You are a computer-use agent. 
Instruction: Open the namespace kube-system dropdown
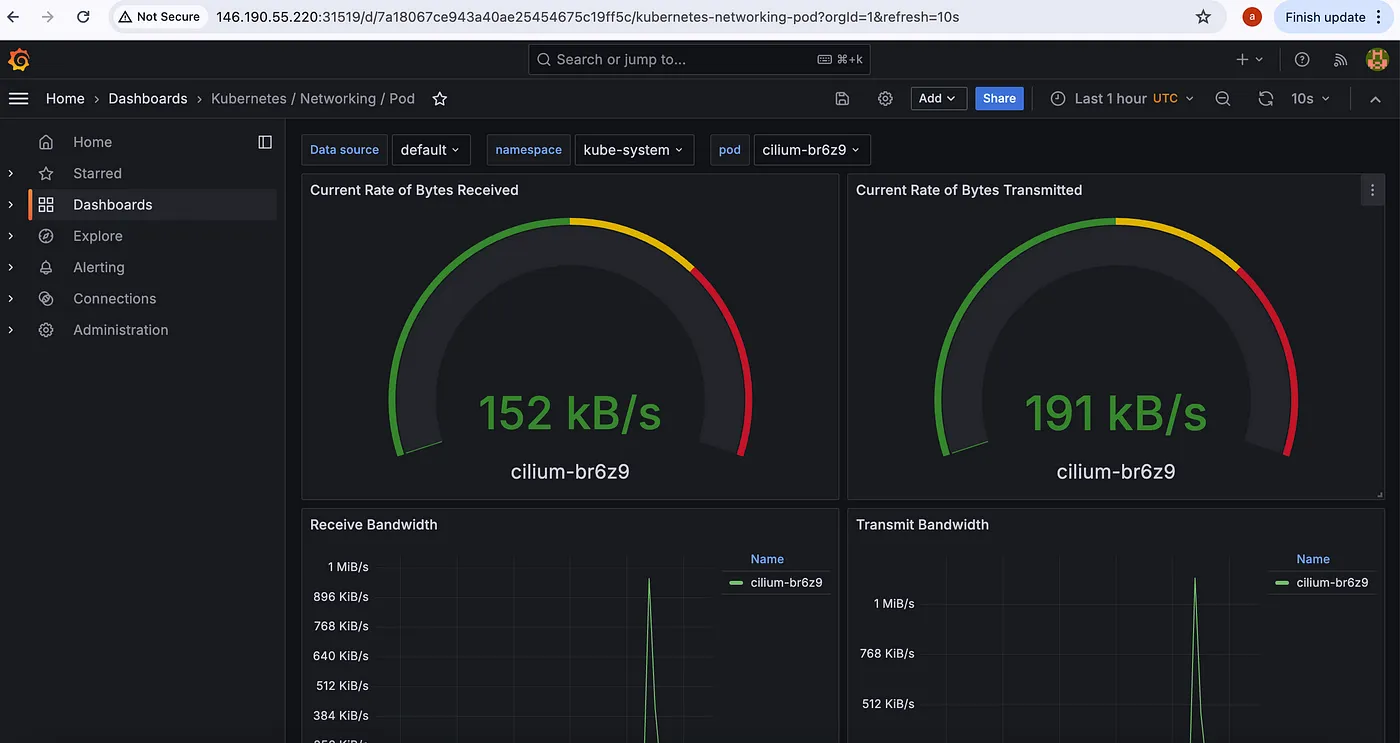(x=634, y=150)
